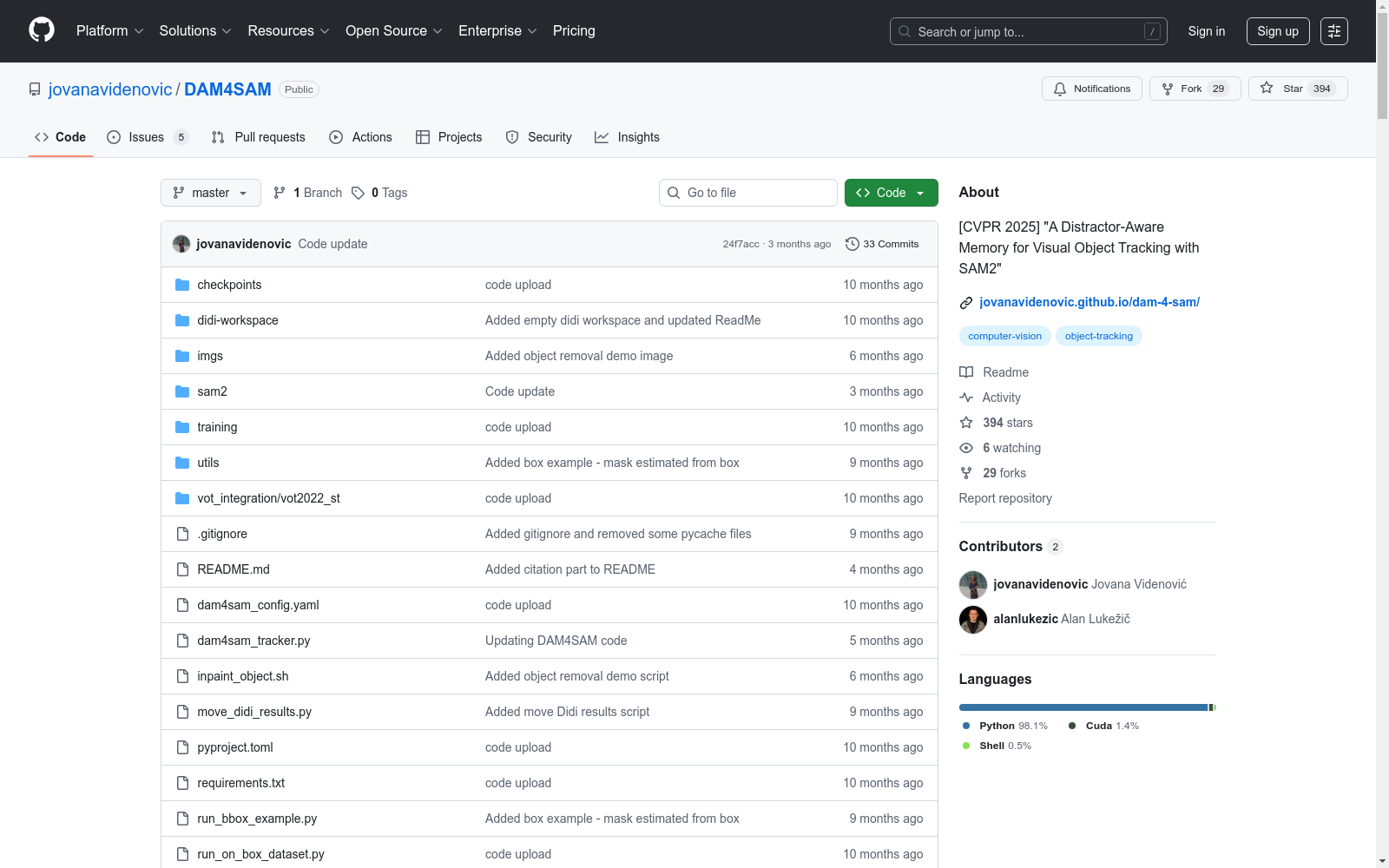Switch to the Pull requests tab
This screenshot has height=868, width=1389.
pyautogui.click(x=259, y=137)
